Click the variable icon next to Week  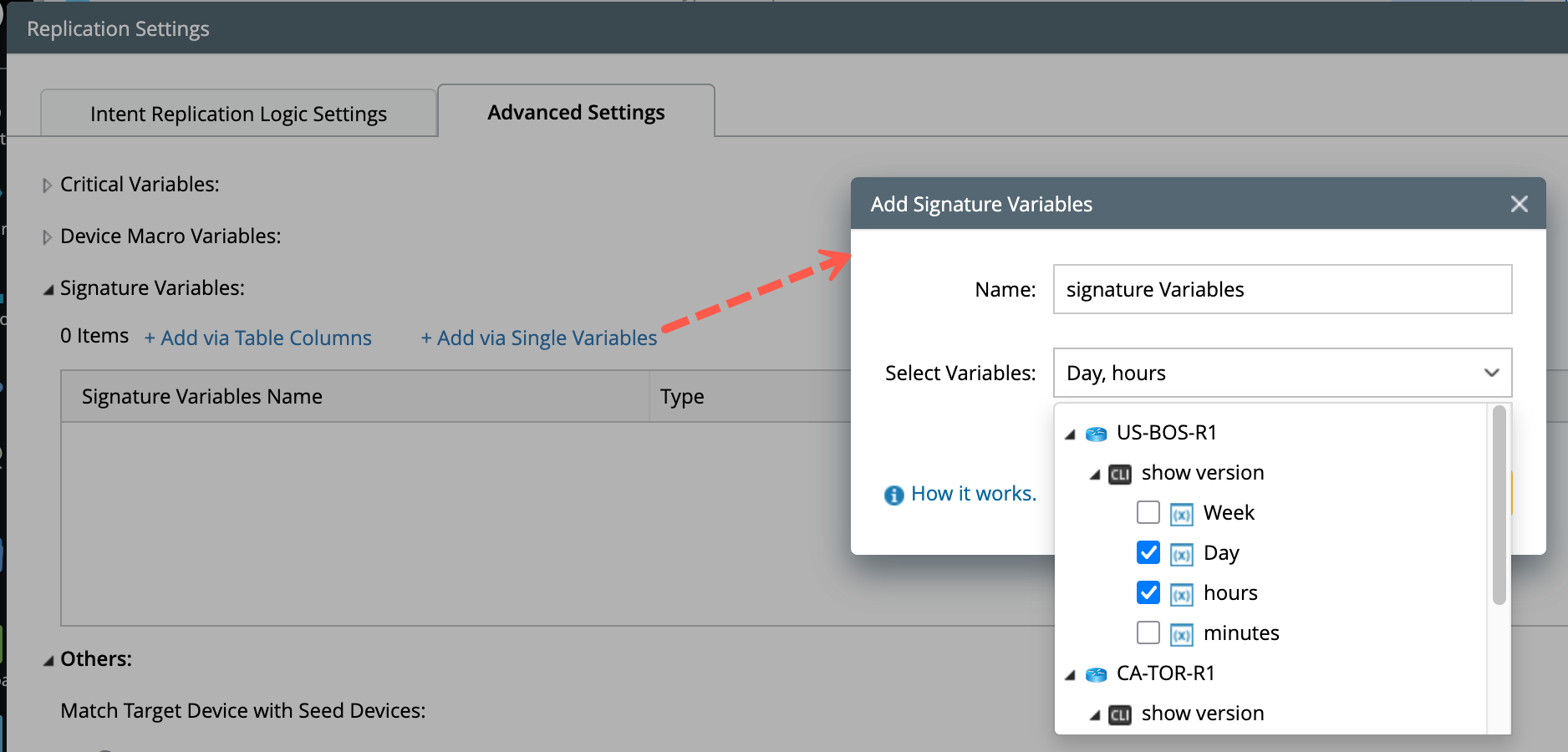click(1182, 513)
